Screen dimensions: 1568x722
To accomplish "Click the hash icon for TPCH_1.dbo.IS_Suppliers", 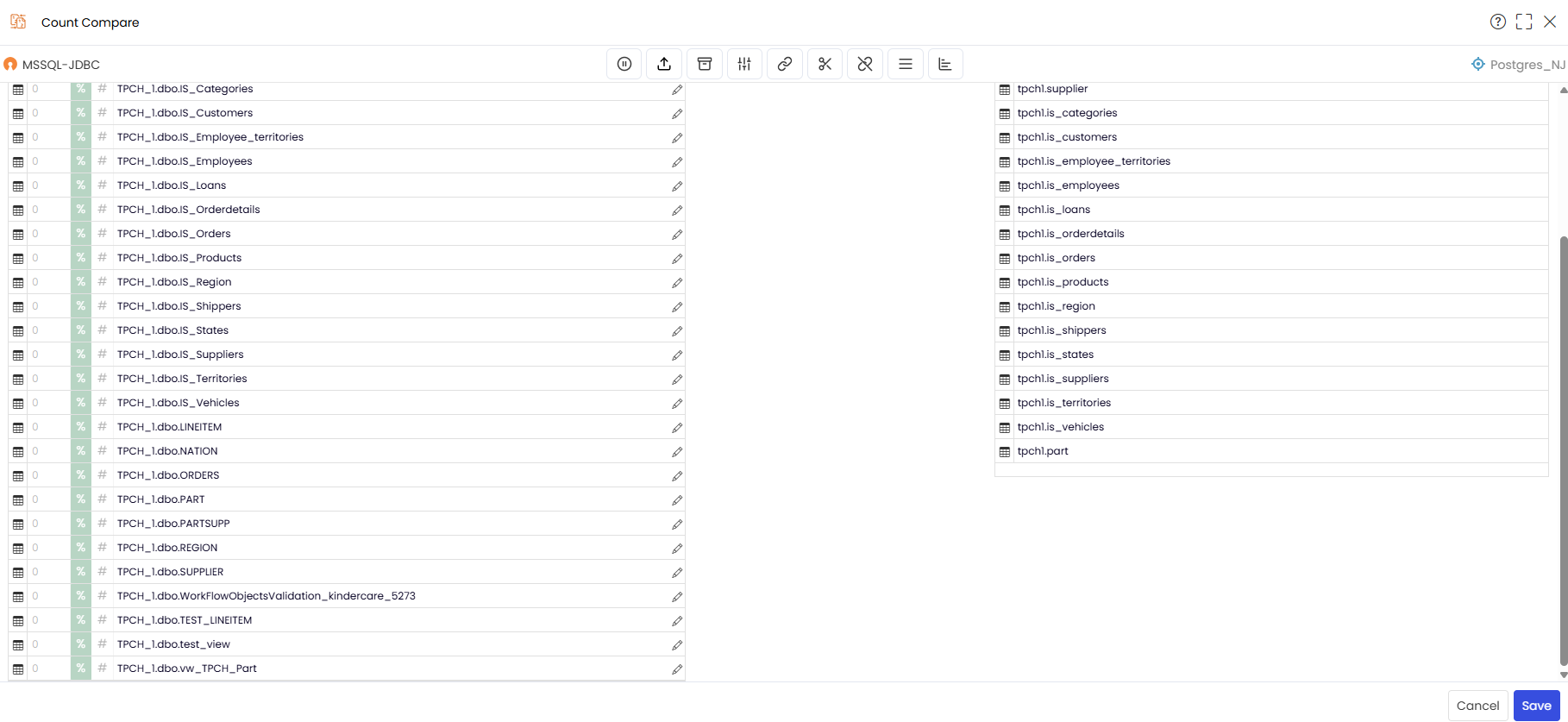I will [102, 354].
